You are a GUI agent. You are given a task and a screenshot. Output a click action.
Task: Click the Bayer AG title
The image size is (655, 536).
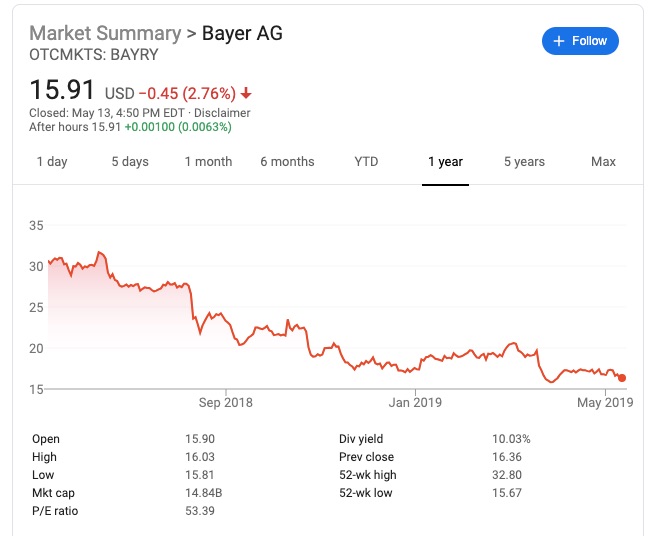coord(242,33)
